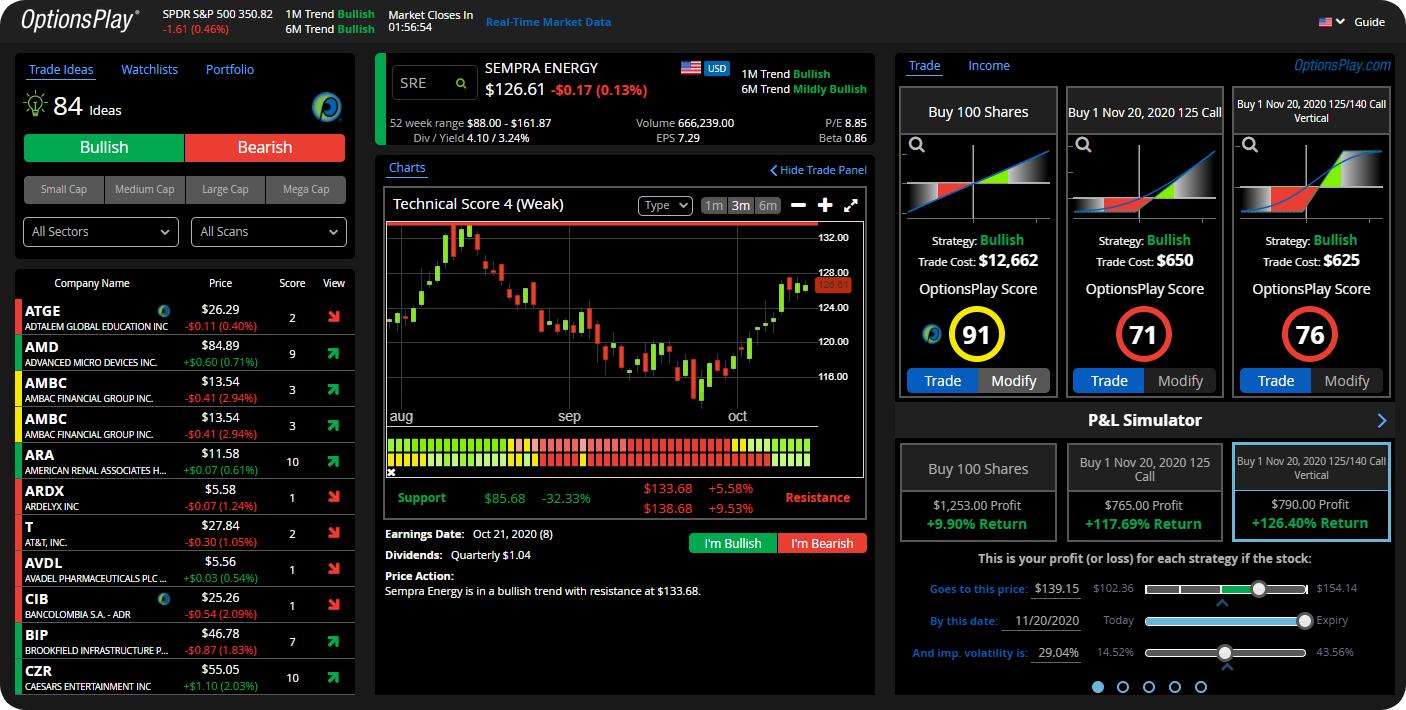Select the second pagination dot in simulator
The image size is (1406, 710).
click(1123, 687)
